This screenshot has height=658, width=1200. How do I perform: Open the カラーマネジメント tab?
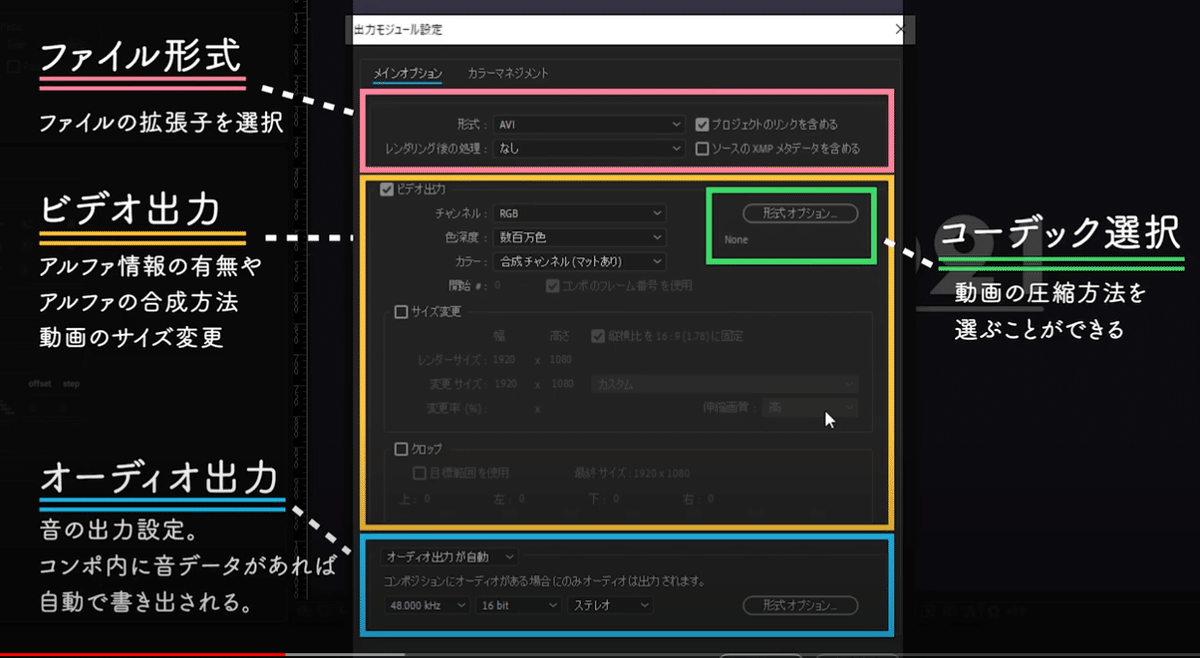(508, 73)
